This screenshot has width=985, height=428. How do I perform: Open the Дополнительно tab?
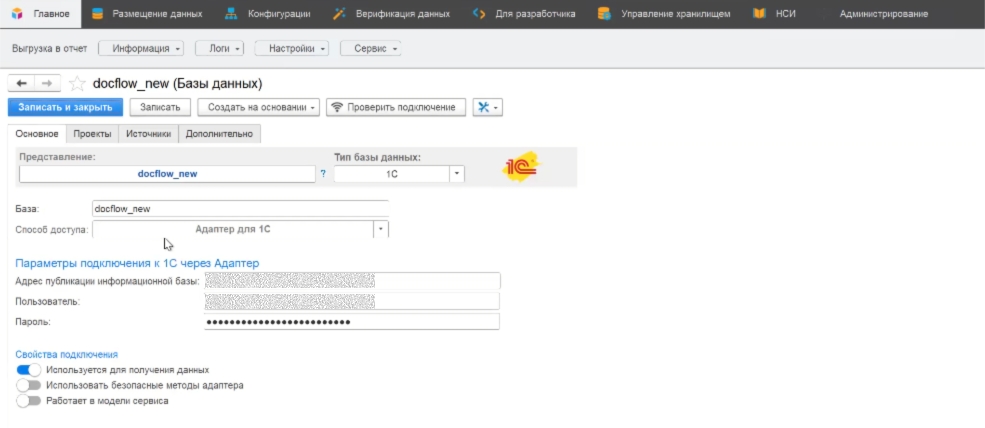click(x=219, y=133)
